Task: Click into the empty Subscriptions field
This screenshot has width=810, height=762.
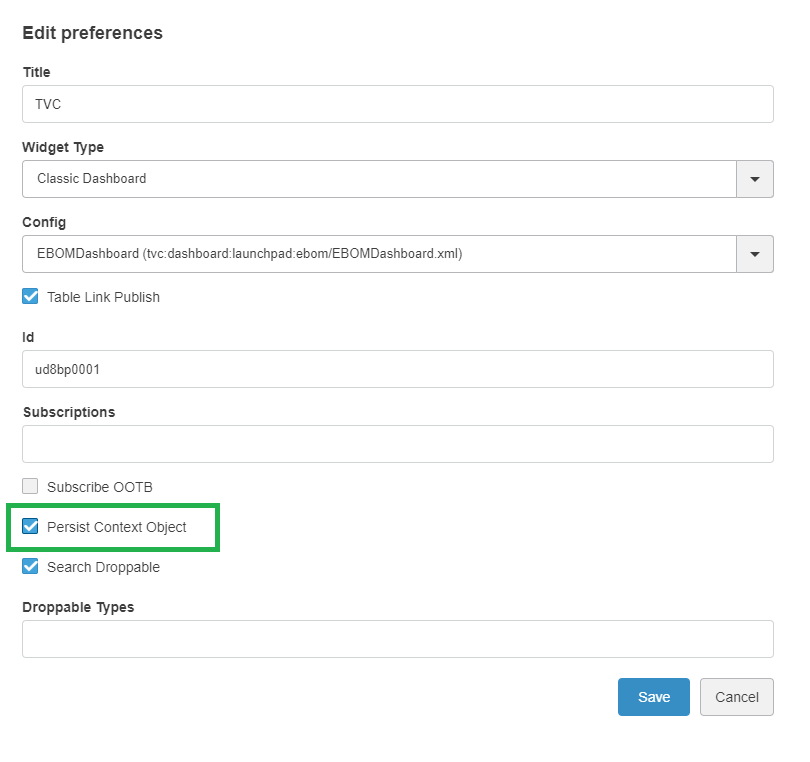Action: click(x=397, y=444)
